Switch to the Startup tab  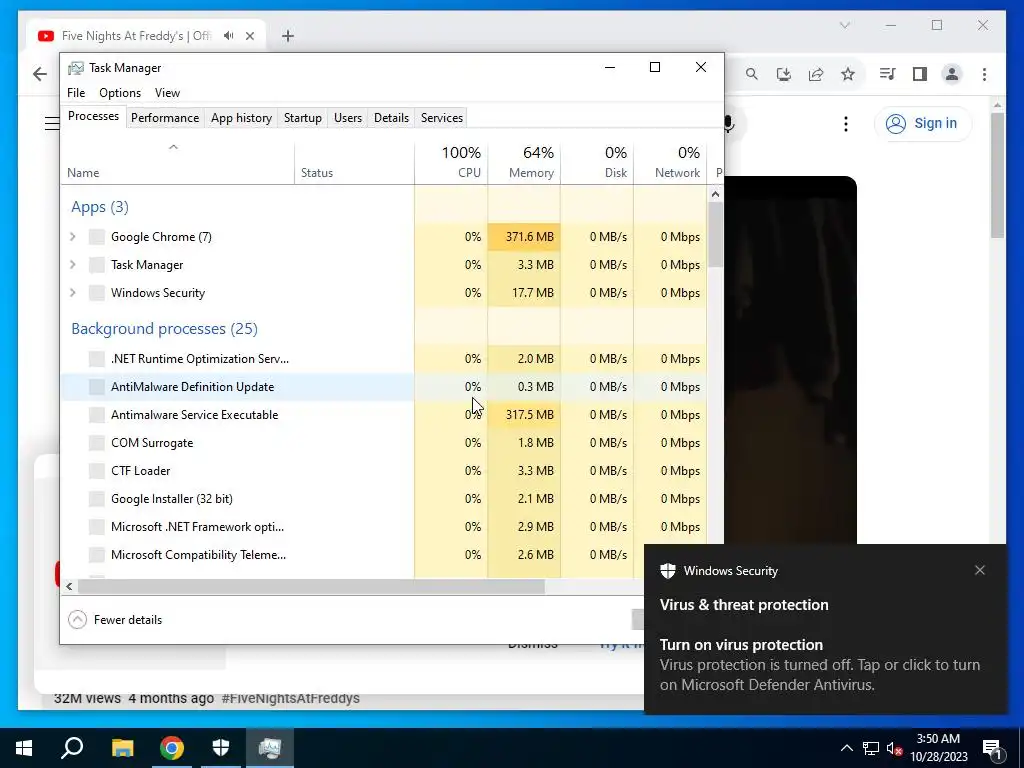(x=302, y=118)
